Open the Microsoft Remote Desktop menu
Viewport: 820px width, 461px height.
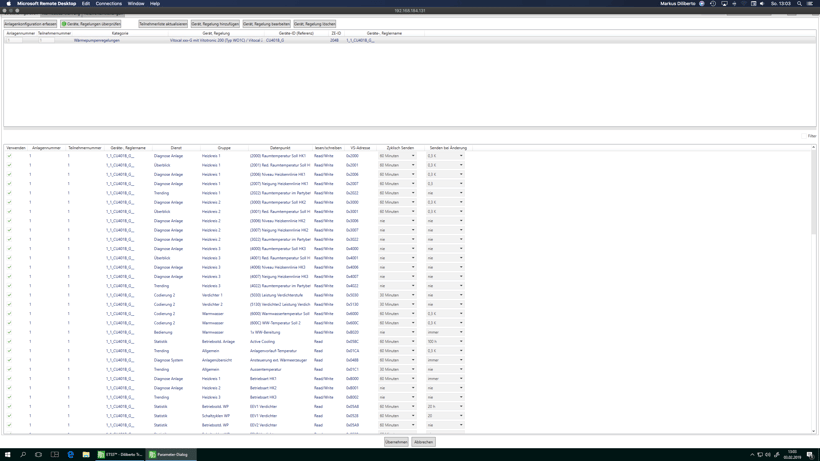tap(47, 4)
